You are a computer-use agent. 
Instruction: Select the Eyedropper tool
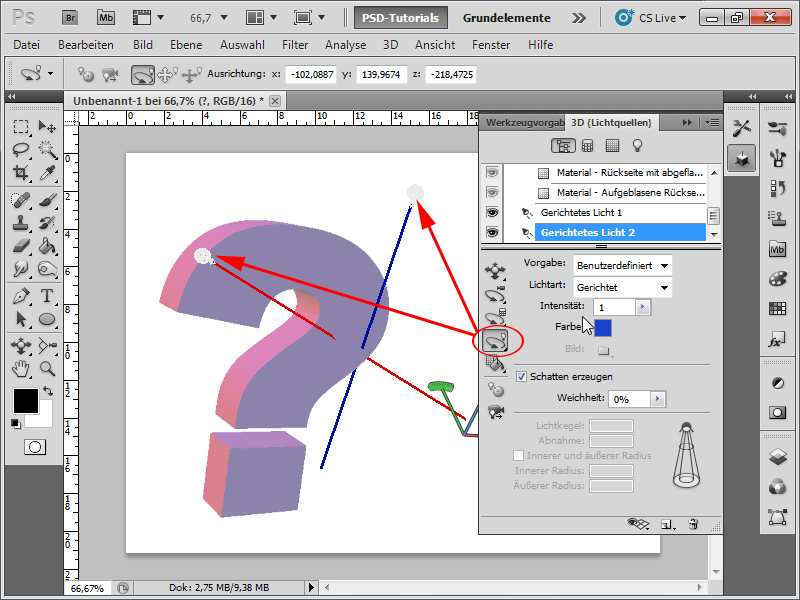click(47, 173)
